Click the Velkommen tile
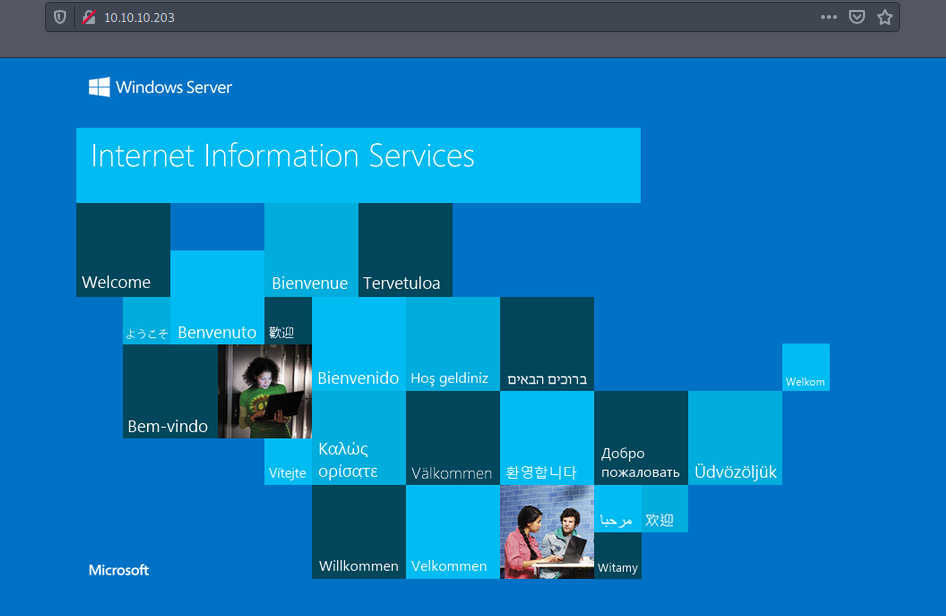The height and width of the screenshot is (616, 946). click(453, 532)
